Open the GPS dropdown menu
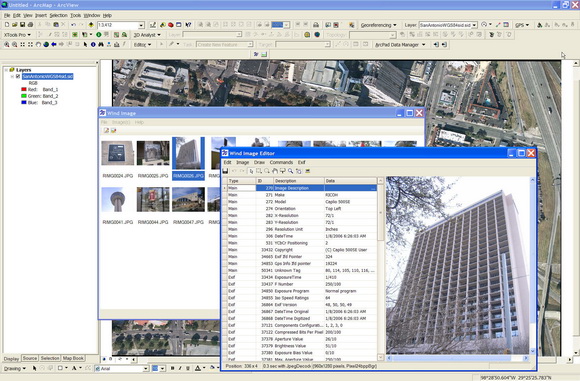Screen dimensions: 580x381 click(522, 25)
